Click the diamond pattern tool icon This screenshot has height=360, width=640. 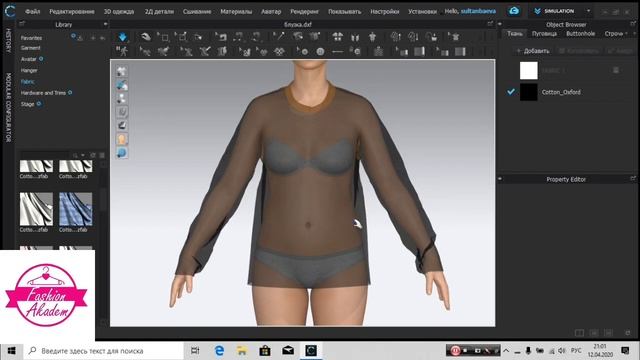pyautogui.click(x=279, y=51)
